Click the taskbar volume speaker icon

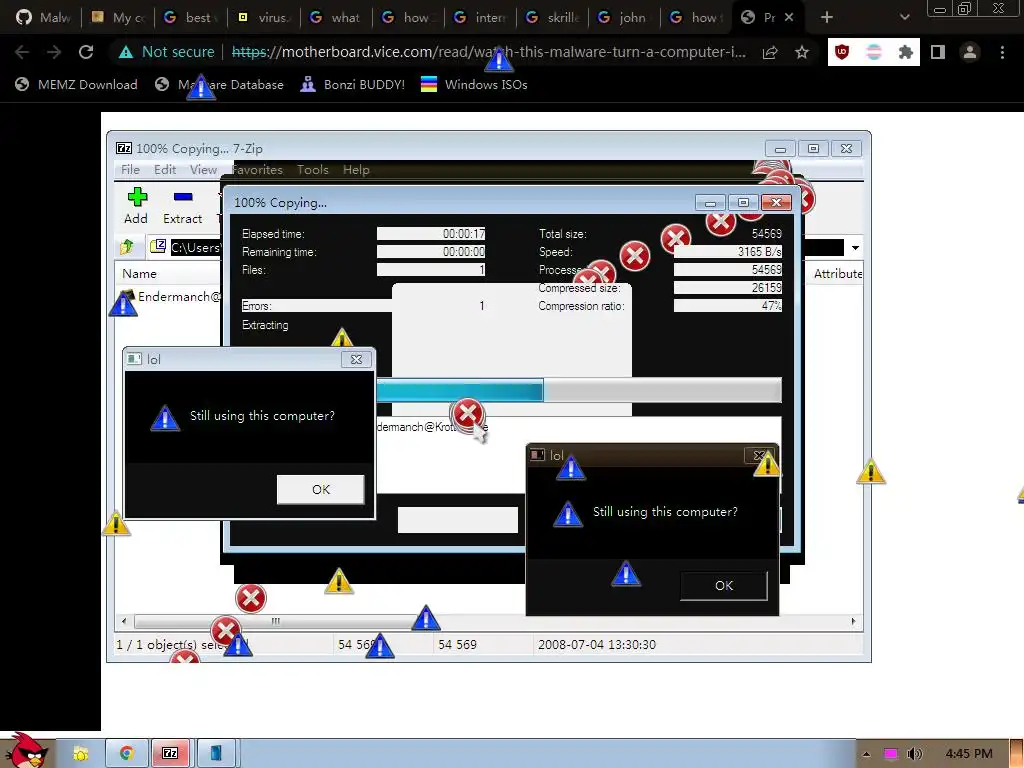click(x=914, y=754)
